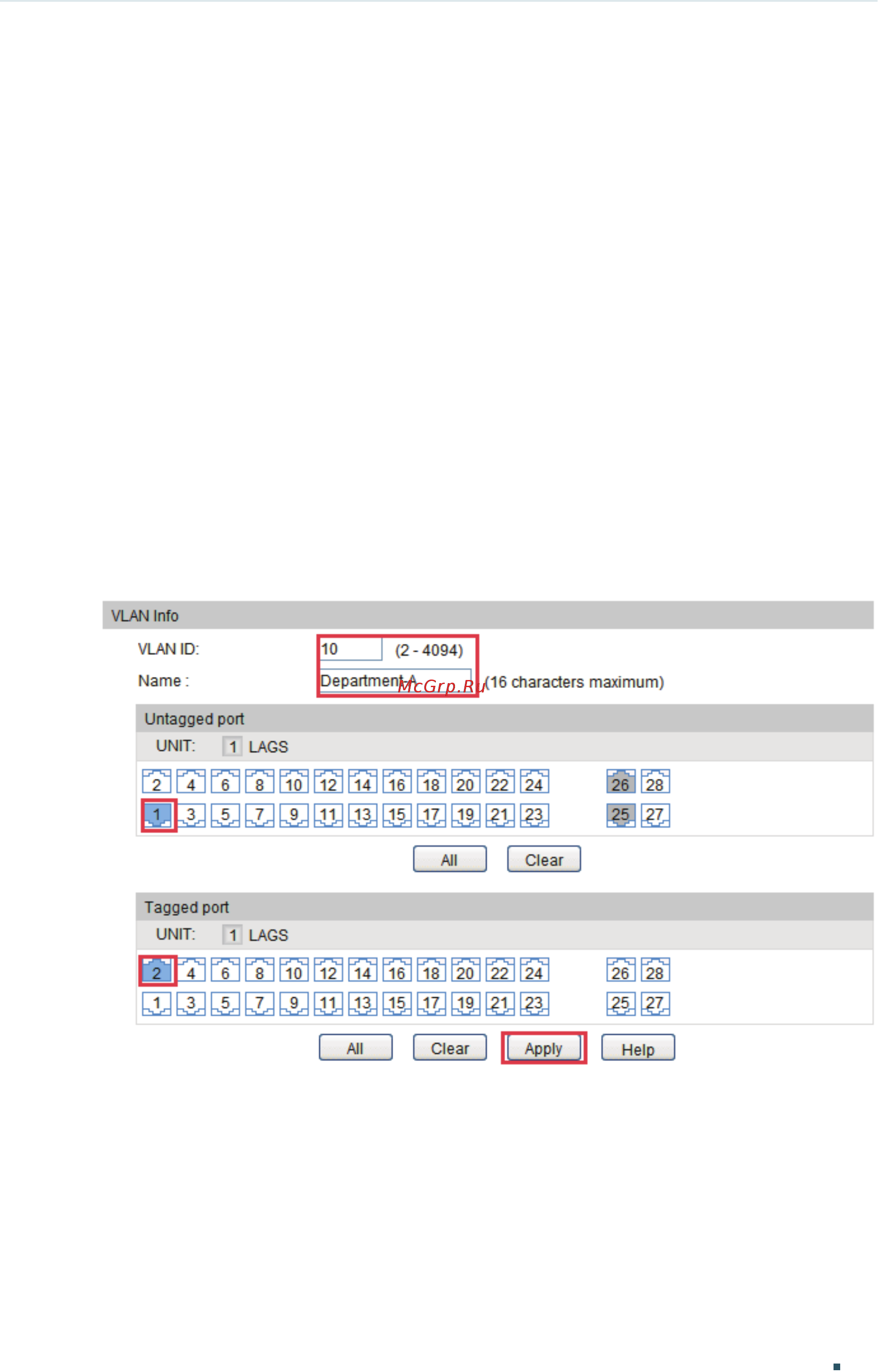Screen dimensions: 878x1372
Task: Select untagged port 6
Action: [225, 781]
